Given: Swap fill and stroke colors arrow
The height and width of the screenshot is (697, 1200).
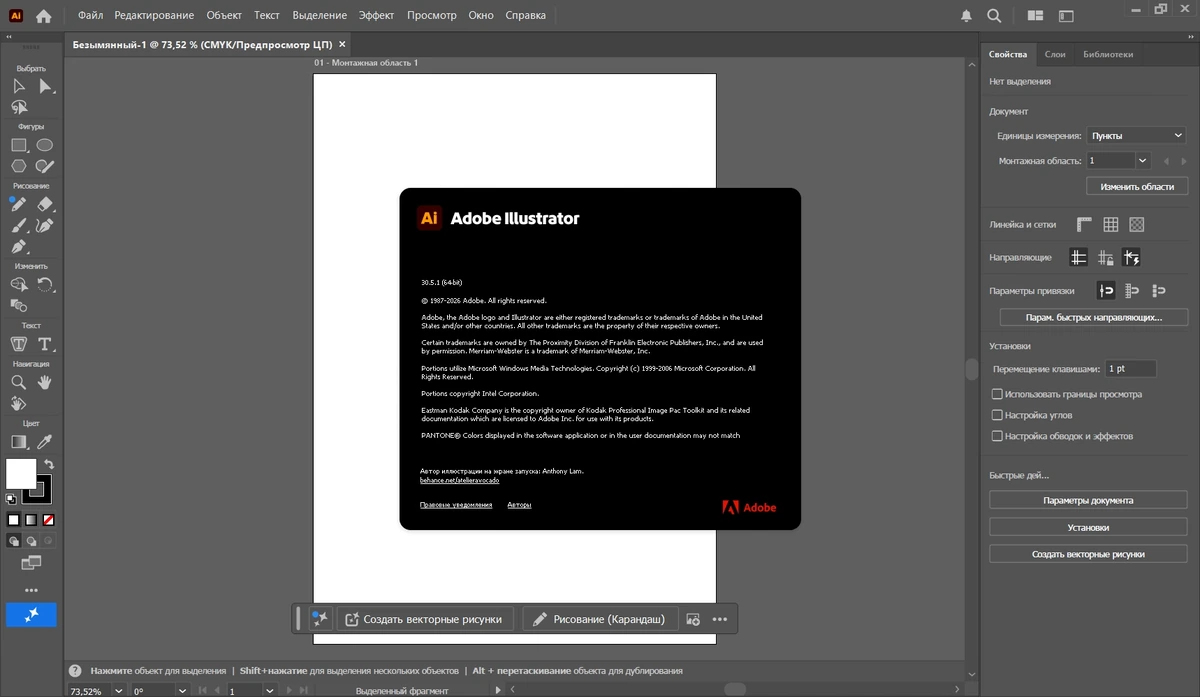Looking at the screenshot, I should coord(49,465).
